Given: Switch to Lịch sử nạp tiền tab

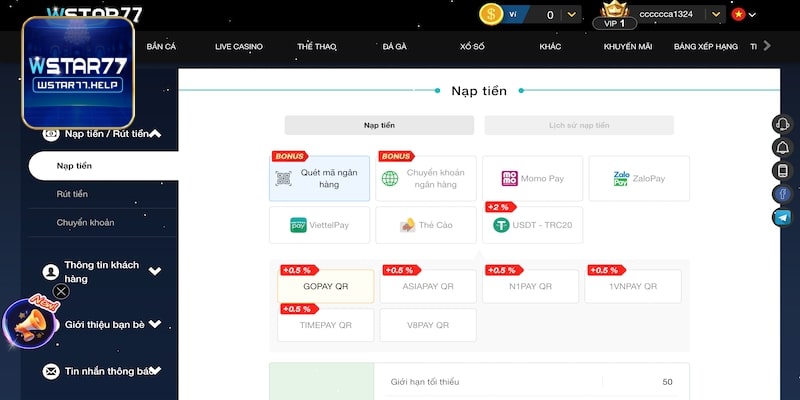Looking at the screenshot, I should click(579, 125).
